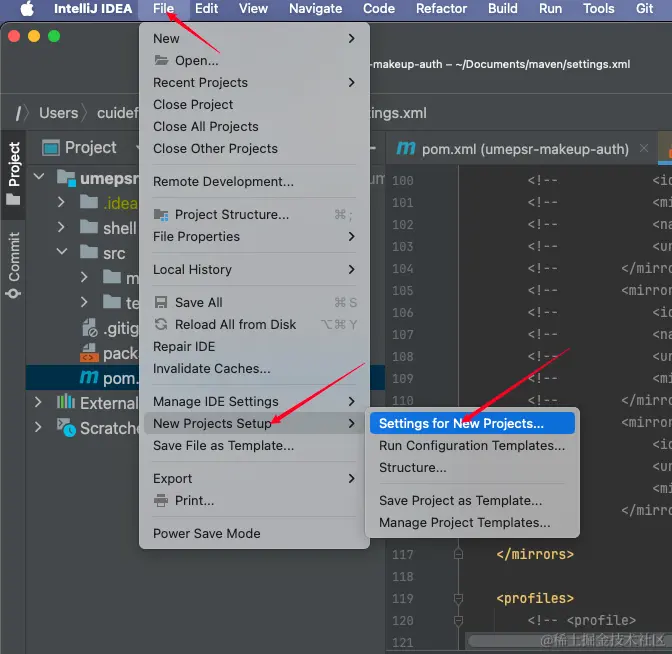Click the Apple menu logo
672x654 pixels.
click(x=27, y=9)
